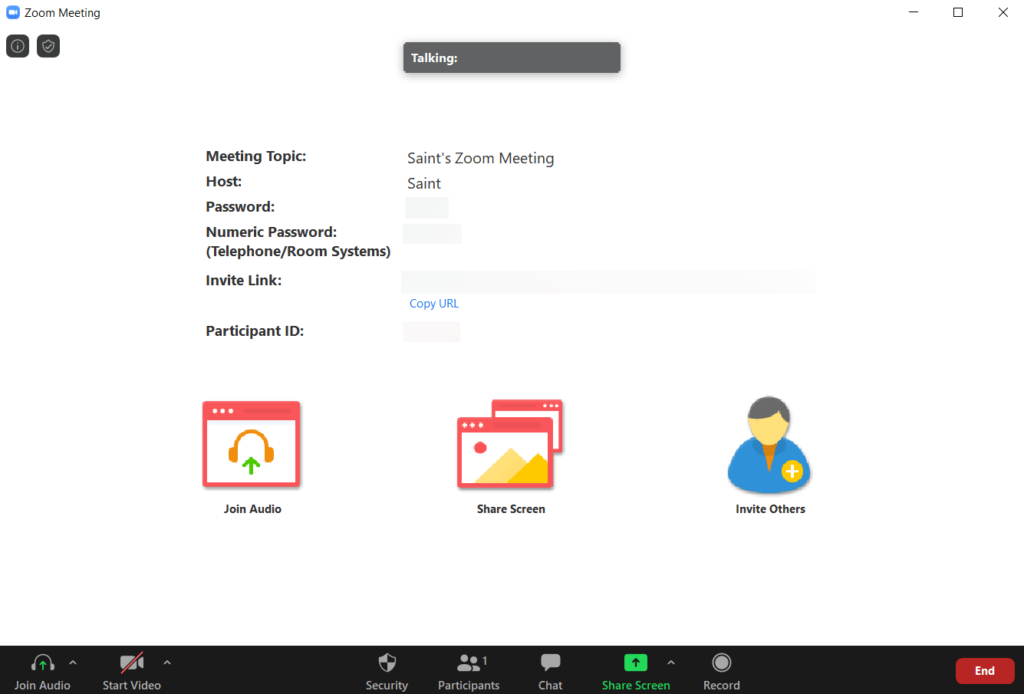The image size is (1024, 694).
Task: Open the screen sharing options chevron
Action: (x=671, y=661)
